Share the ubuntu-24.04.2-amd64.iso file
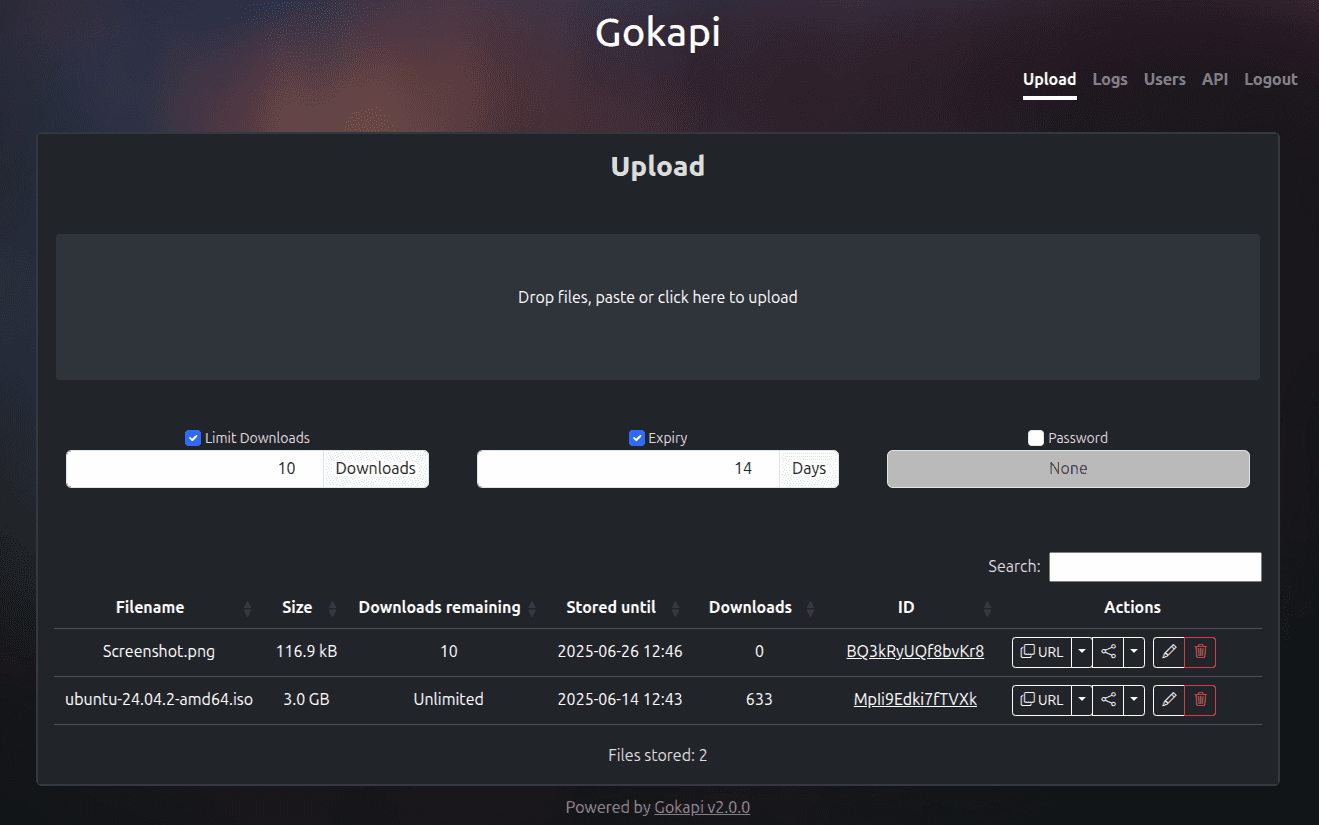The width and height of the screenshot is (1319, 825). click(1107, 700)
